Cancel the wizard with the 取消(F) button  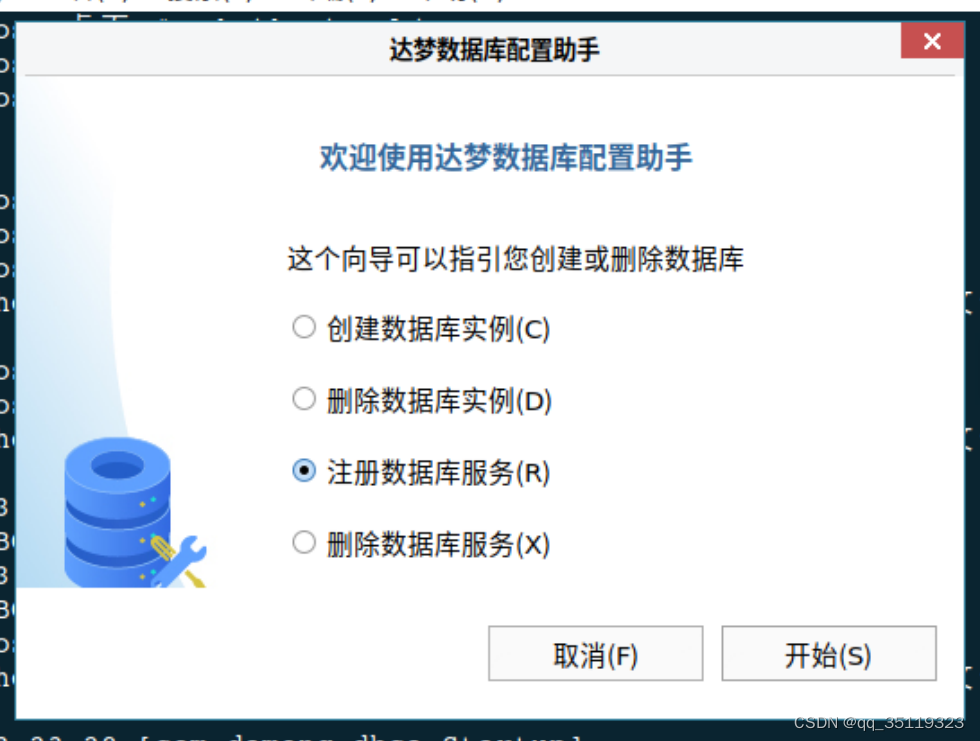(596, 654)
